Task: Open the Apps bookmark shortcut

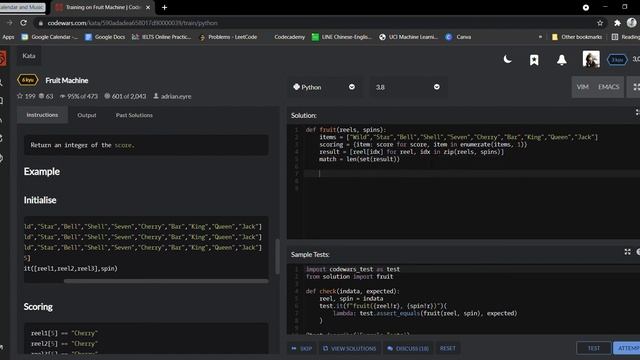Action: click(x=8, y=37)
